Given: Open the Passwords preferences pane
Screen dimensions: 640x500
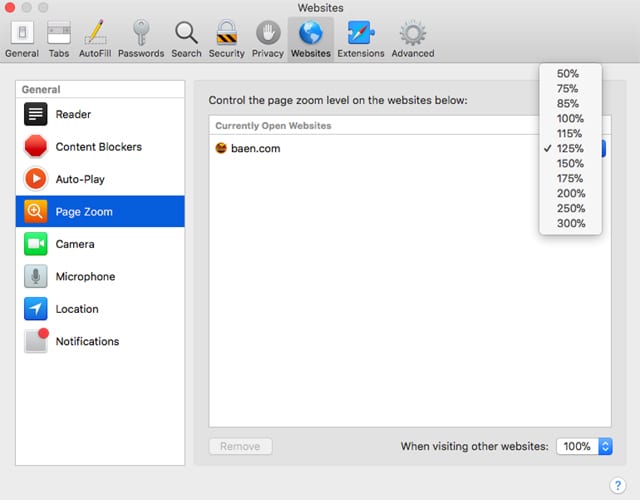Looking at the screenshot, I should (x=142, y=38).
